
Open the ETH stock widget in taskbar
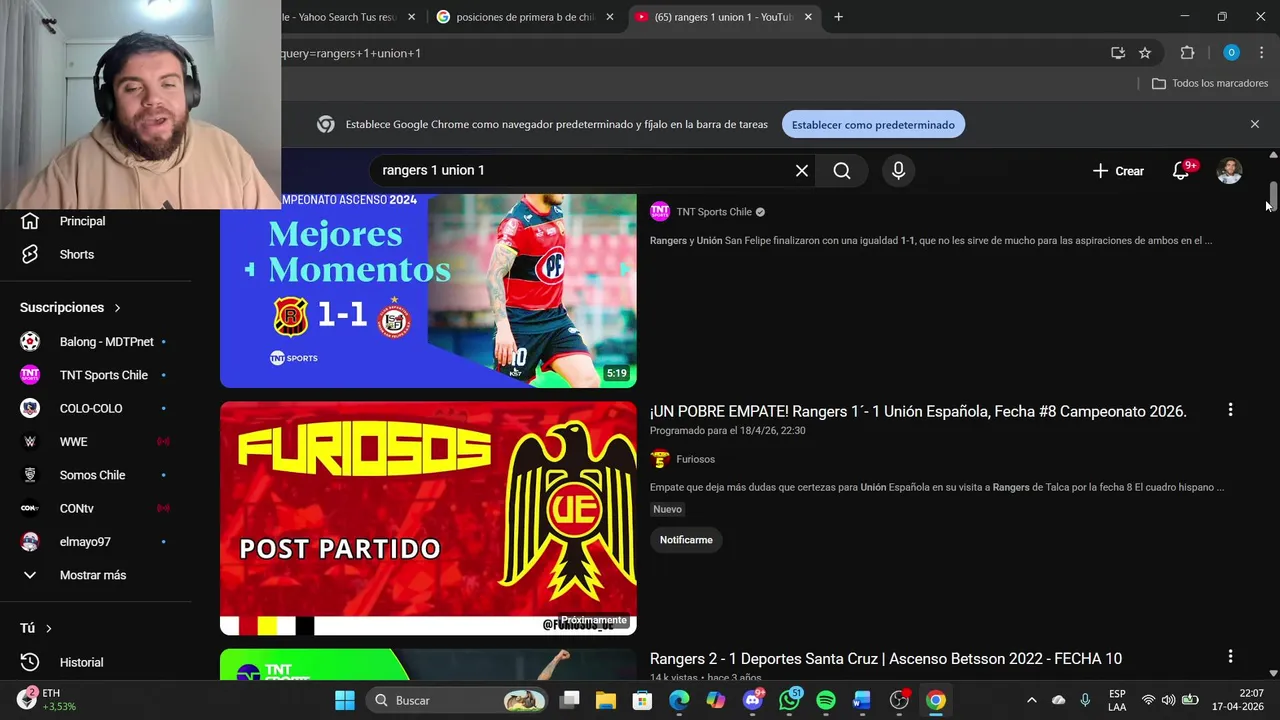[48, 700]
